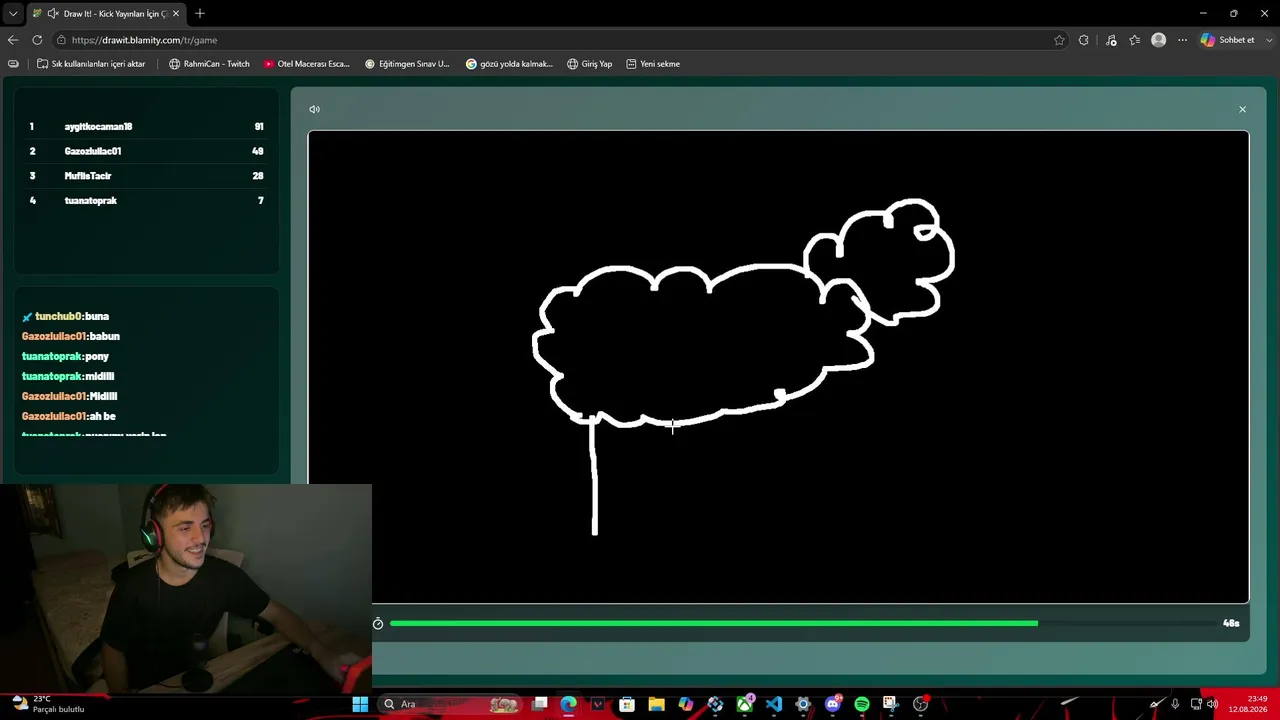Open Discord from the taskbar
The width and height of the screenshot is (1280, 720).
point(833,704)
